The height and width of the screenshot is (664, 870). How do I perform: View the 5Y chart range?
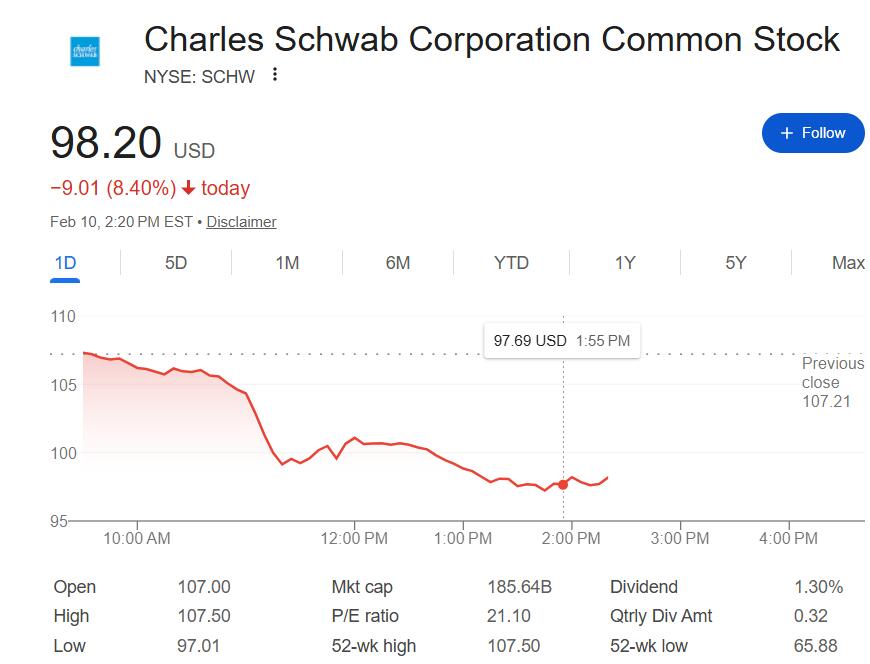736,263
